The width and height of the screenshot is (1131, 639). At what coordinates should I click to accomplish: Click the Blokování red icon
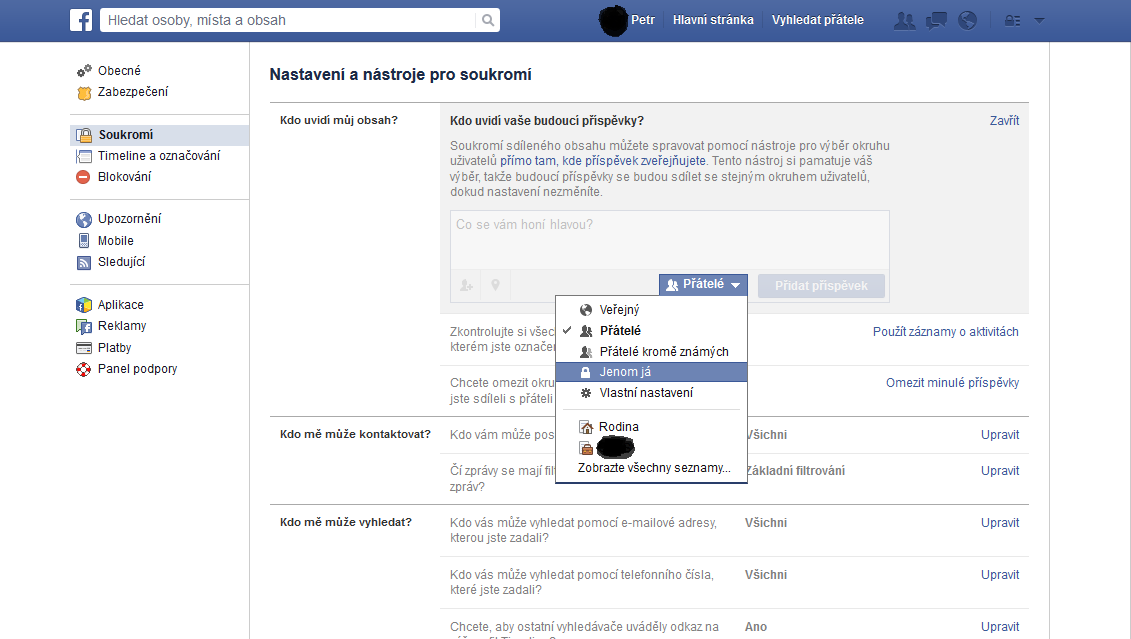84,177
